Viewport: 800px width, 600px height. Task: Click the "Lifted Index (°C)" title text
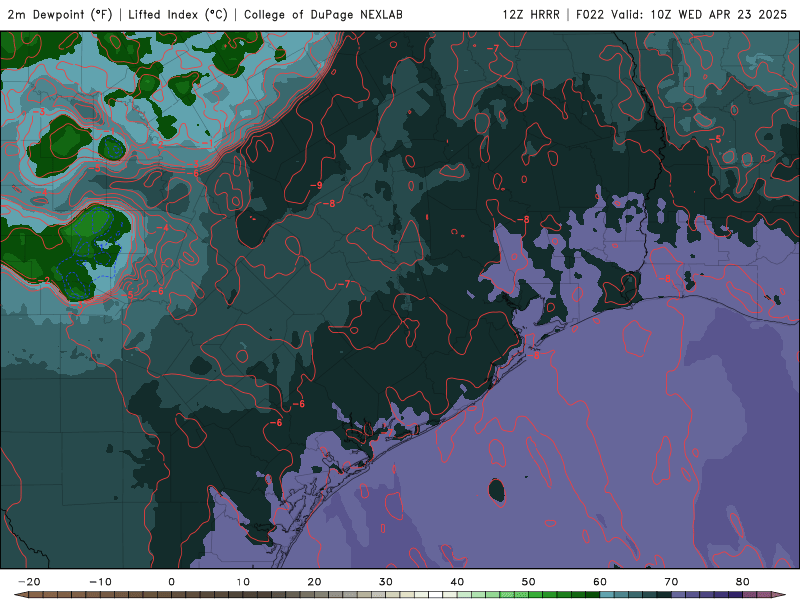click(x=178, y=15)
